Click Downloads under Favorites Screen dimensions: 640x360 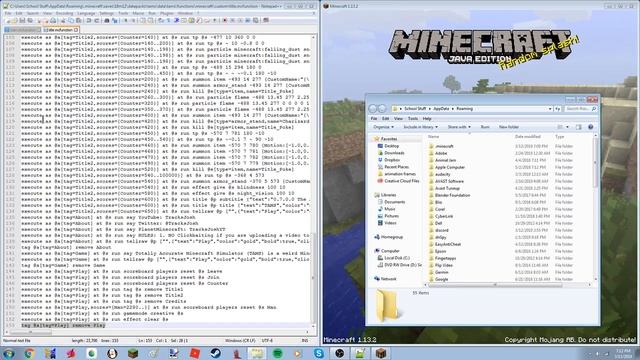point(394,153)
